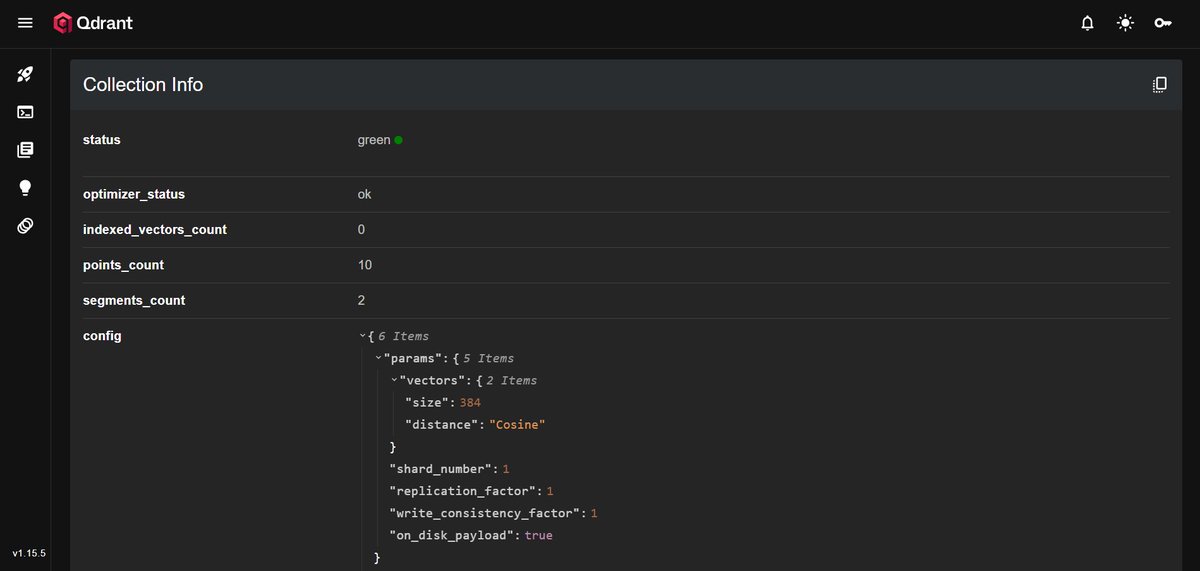
Task: Open the Tutorial lightbulb sidebar icon
Action: click(25, 188)
